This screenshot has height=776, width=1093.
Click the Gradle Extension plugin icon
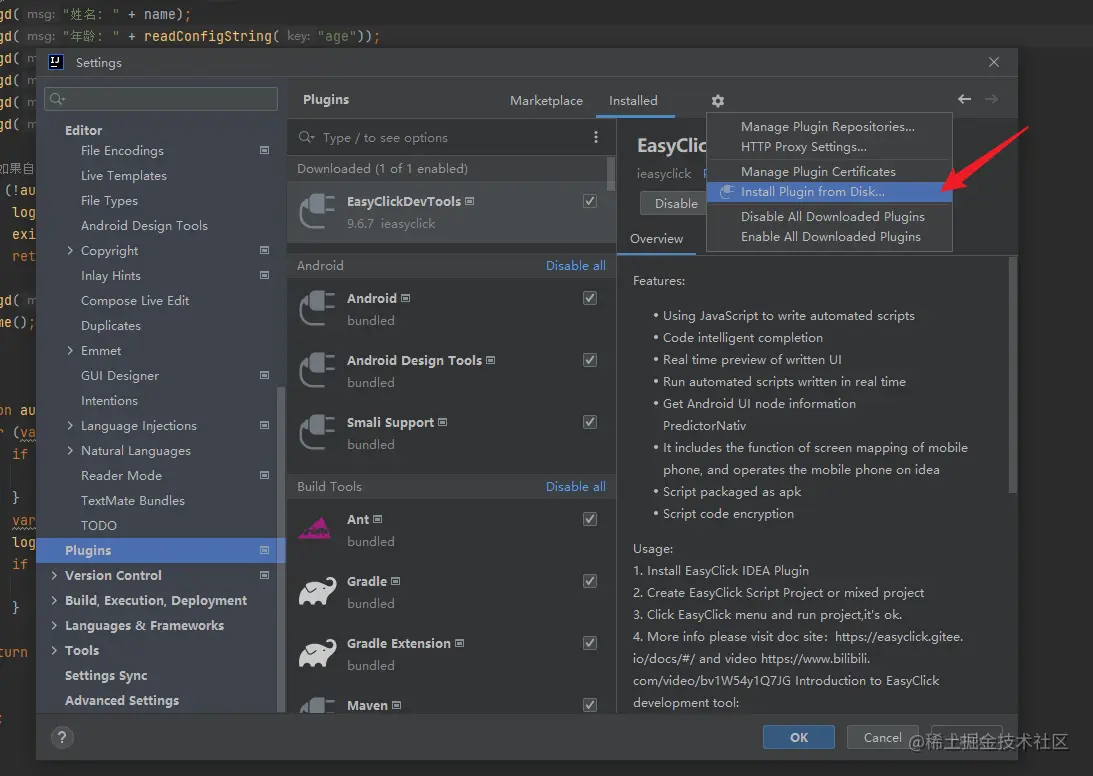pyautogui.click(x=317, y=653)
